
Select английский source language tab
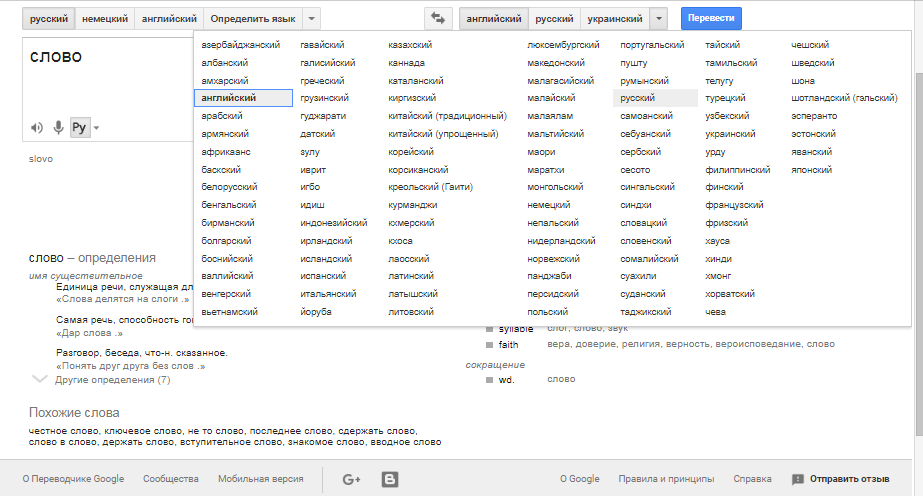coord(169,19)
